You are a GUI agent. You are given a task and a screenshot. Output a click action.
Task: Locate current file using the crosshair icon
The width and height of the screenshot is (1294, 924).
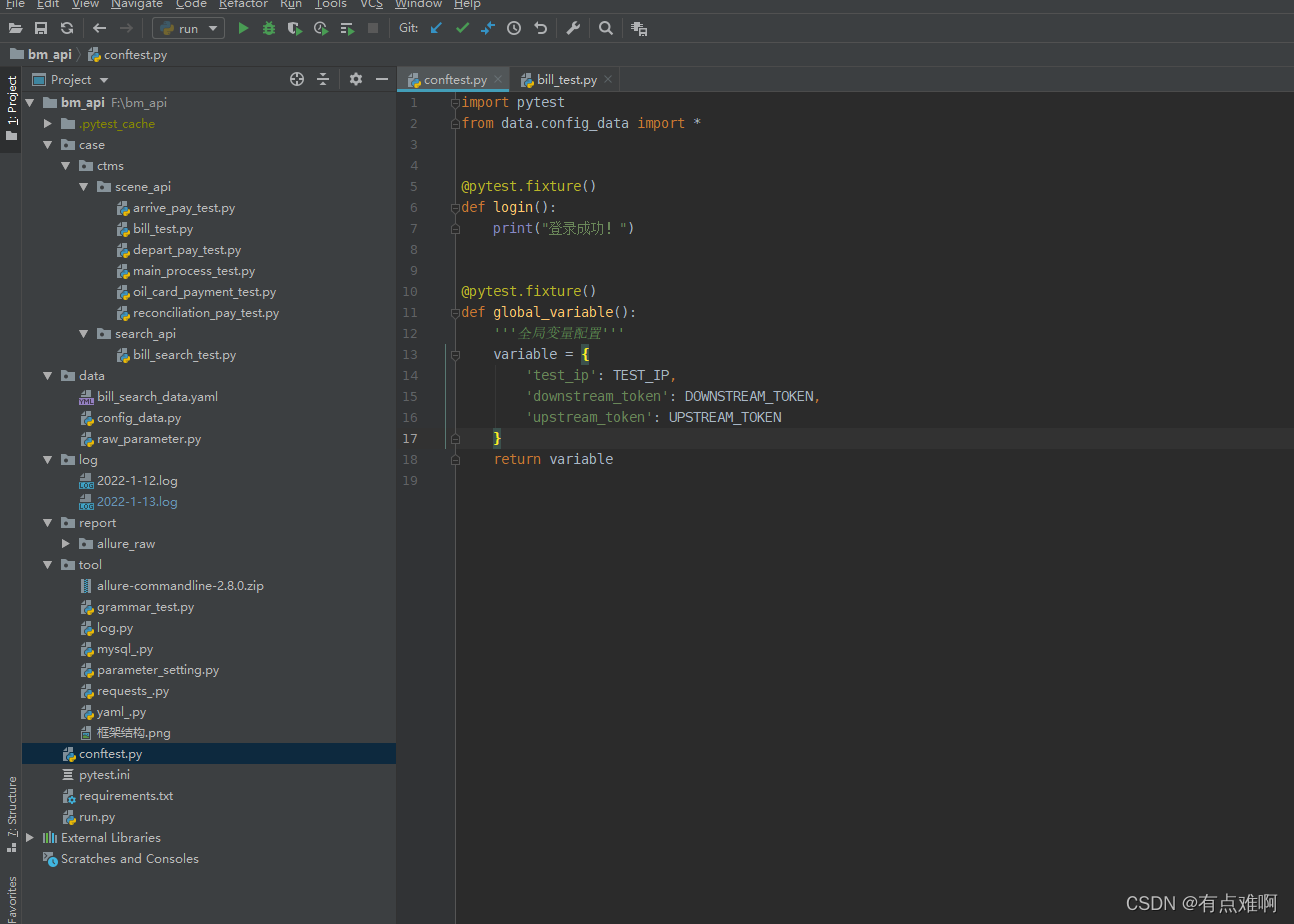click(x=296, y=79)
